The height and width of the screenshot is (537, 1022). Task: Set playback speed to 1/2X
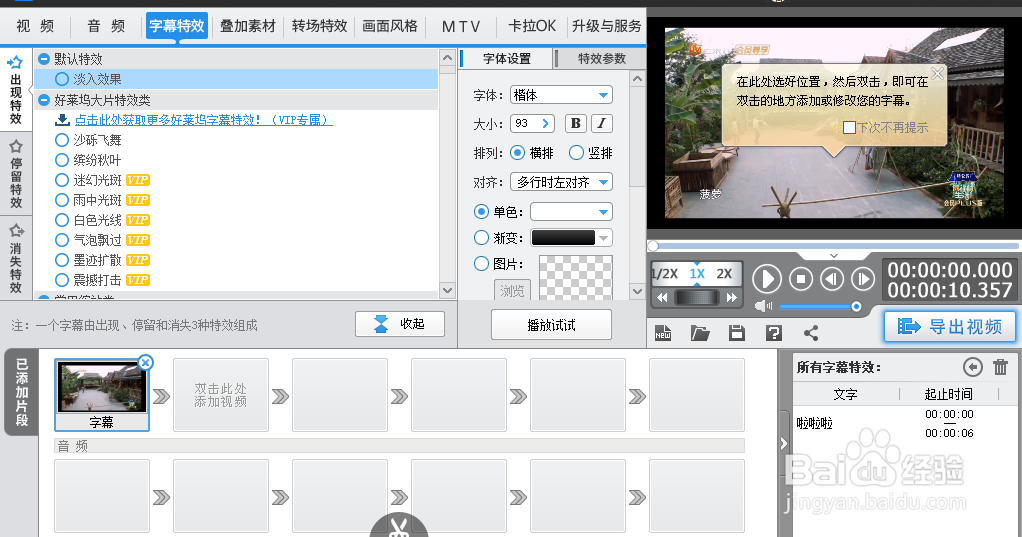[x=665, y=274]
